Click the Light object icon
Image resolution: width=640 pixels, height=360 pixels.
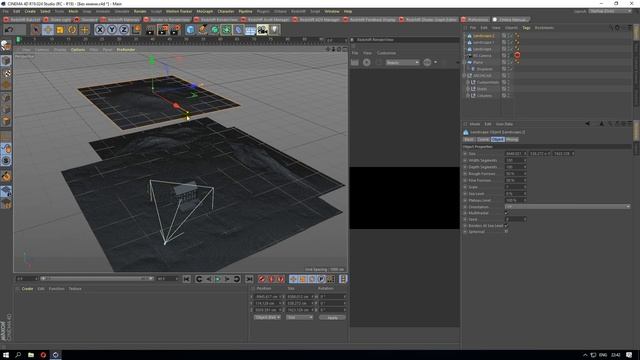[274, 29]
